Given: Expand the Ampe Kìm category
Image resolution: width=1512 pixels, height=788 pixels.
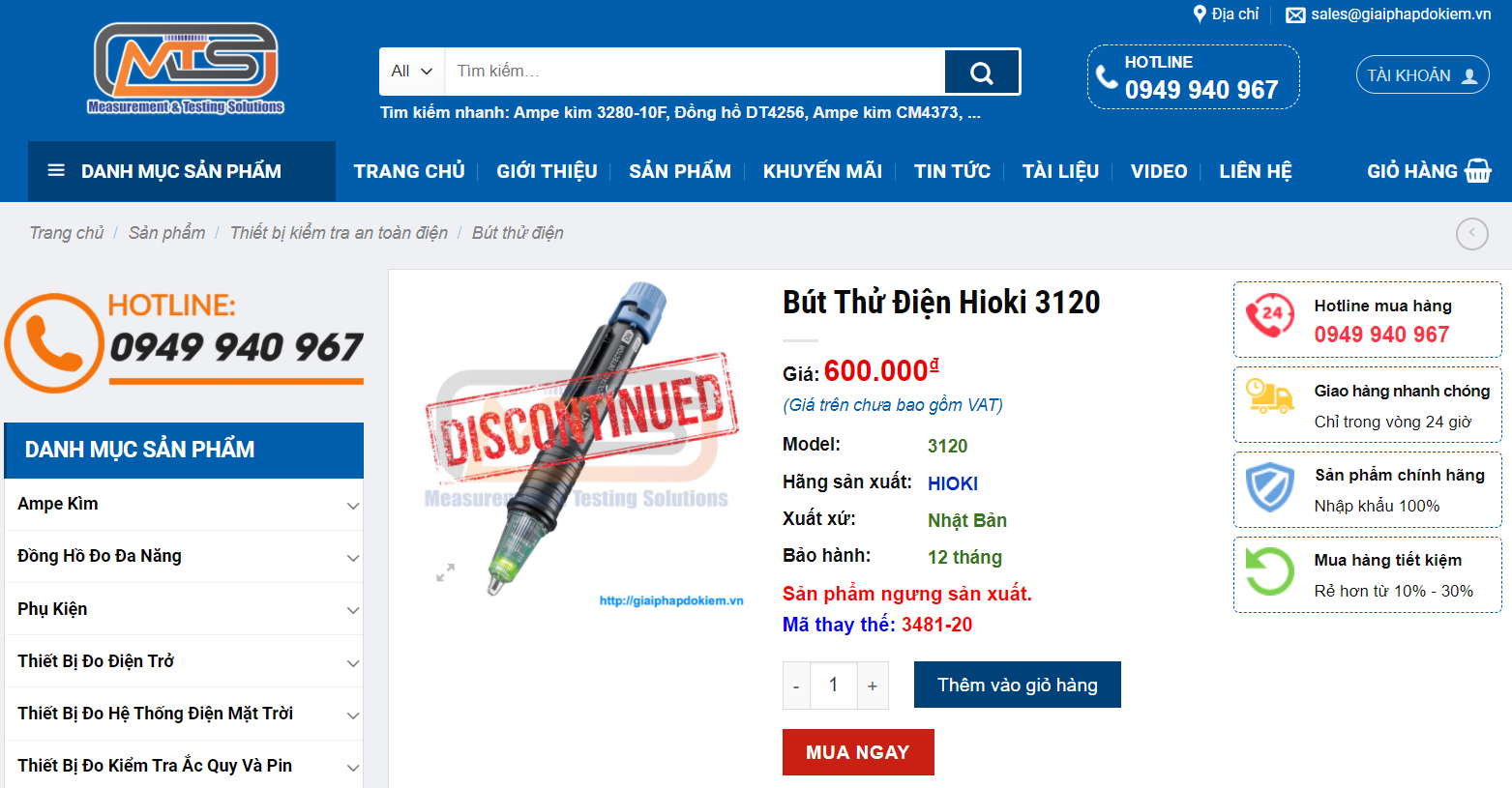Looking at the screenshot, I should (x=353, y=506).
